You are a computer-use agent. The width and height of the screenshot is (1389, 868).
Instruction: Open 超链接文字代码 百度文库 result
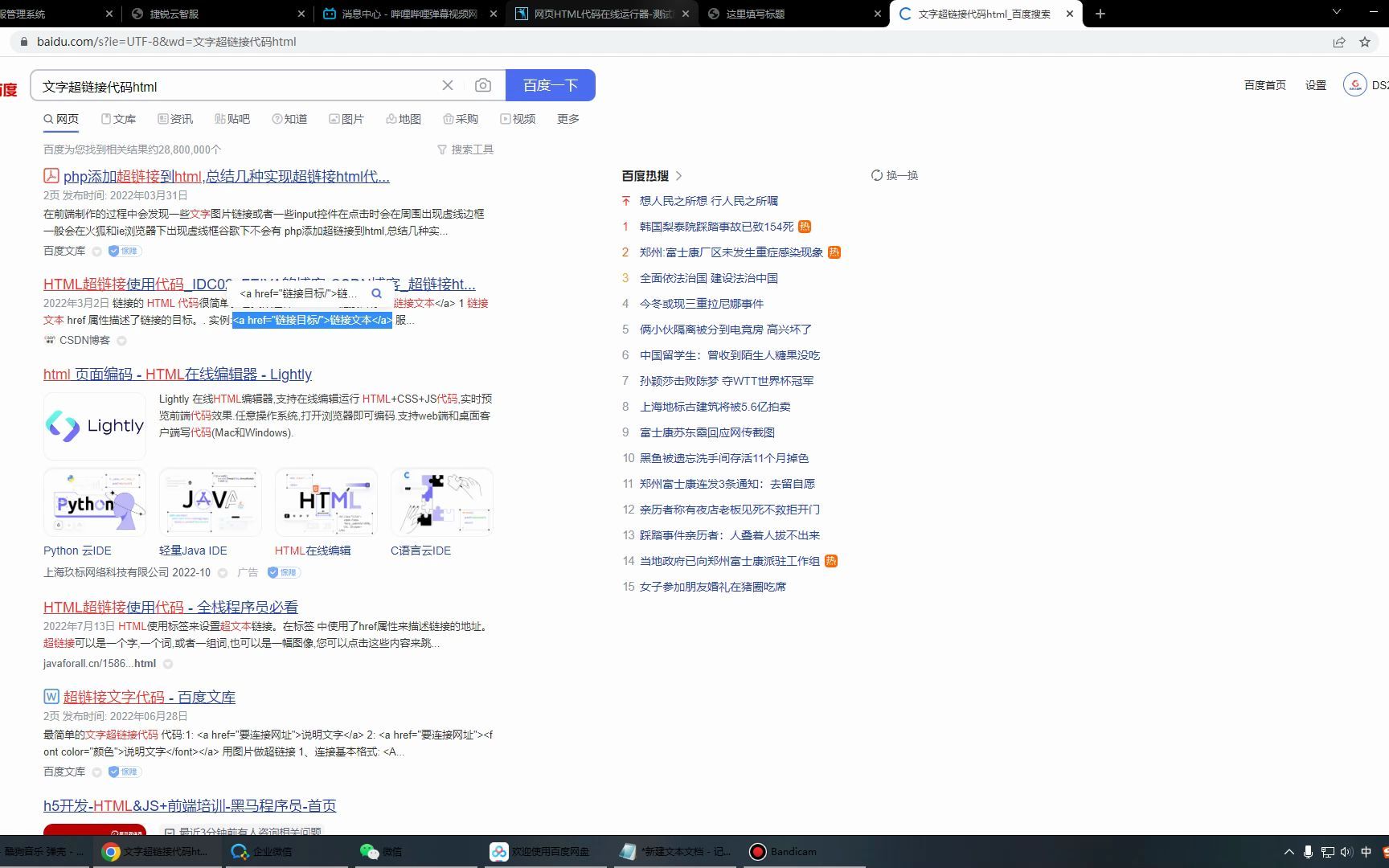point(150,697)
